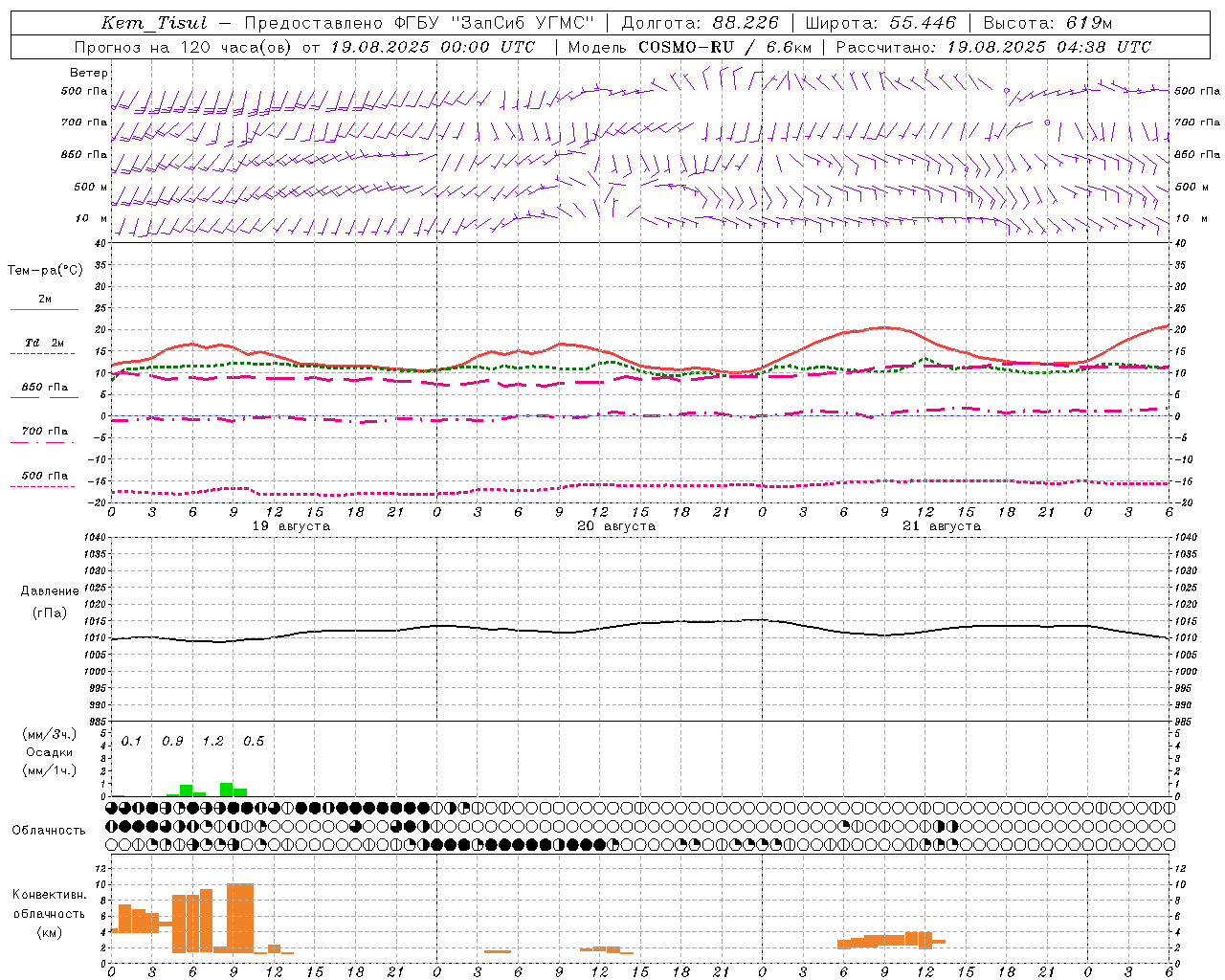Screen dimensions: 1225x980
Task: Click the Ветер panel label
Action: (x=89, y=73)
